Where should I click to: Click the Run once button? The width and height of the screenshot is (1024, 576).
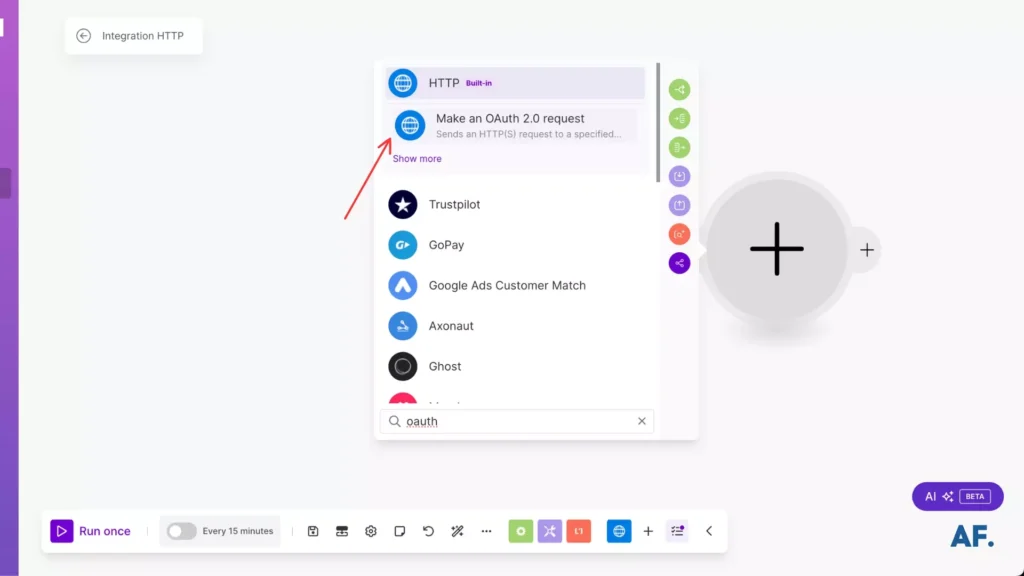pos(91,531)
